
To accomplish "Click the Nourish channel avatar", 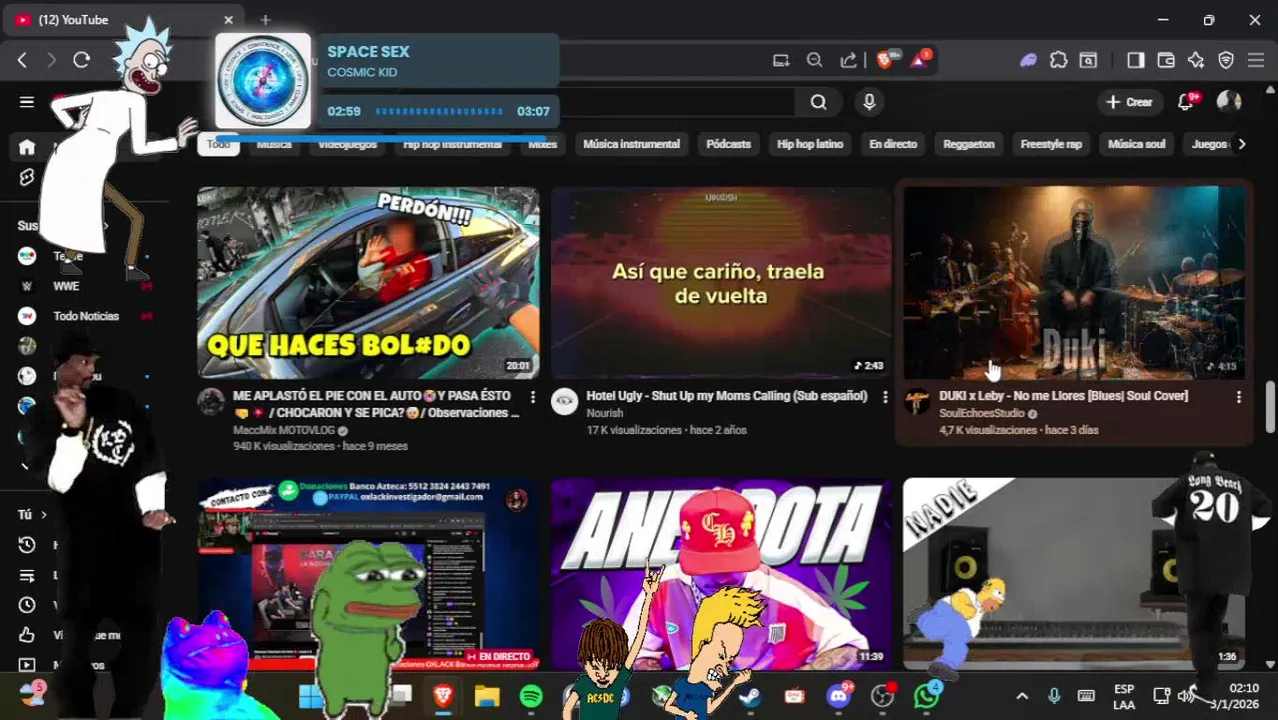I will point(564,401).
